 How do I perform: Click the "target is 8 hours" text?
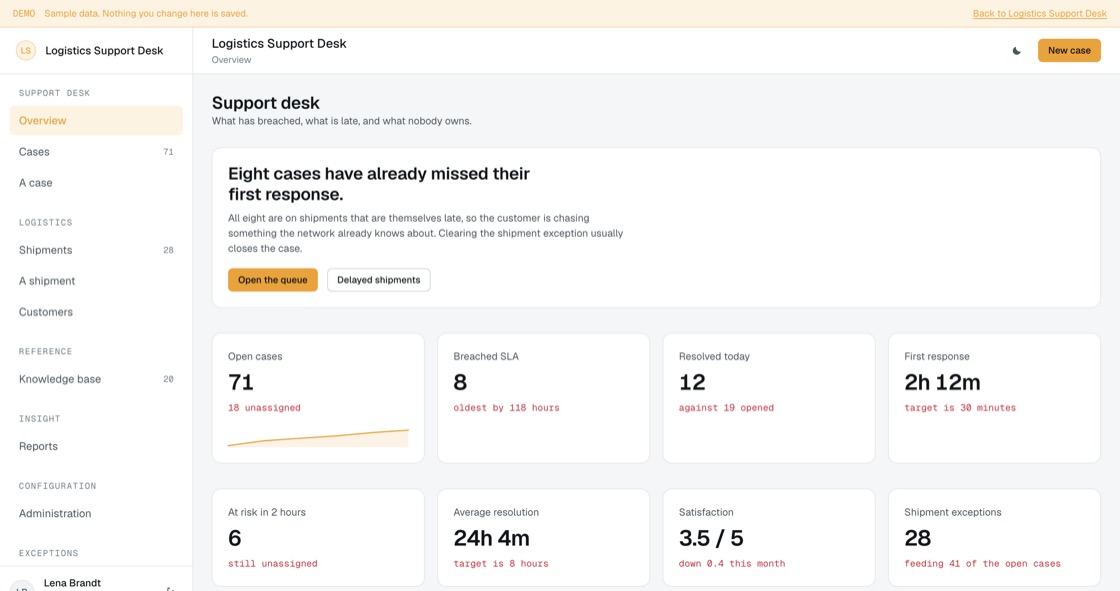pyautogui.click(x=501, y=564)
